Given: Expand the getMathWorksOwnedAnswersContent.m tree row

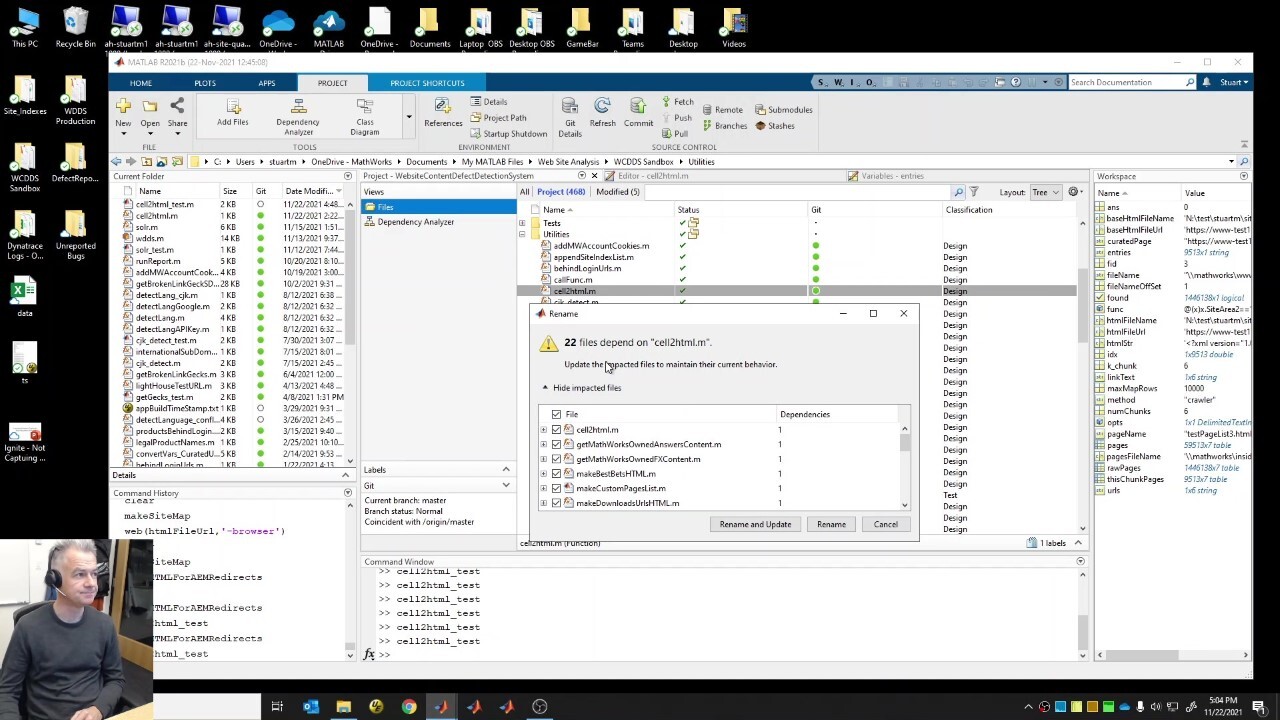Looking at the screenshot, I should [x=544, y=445].
